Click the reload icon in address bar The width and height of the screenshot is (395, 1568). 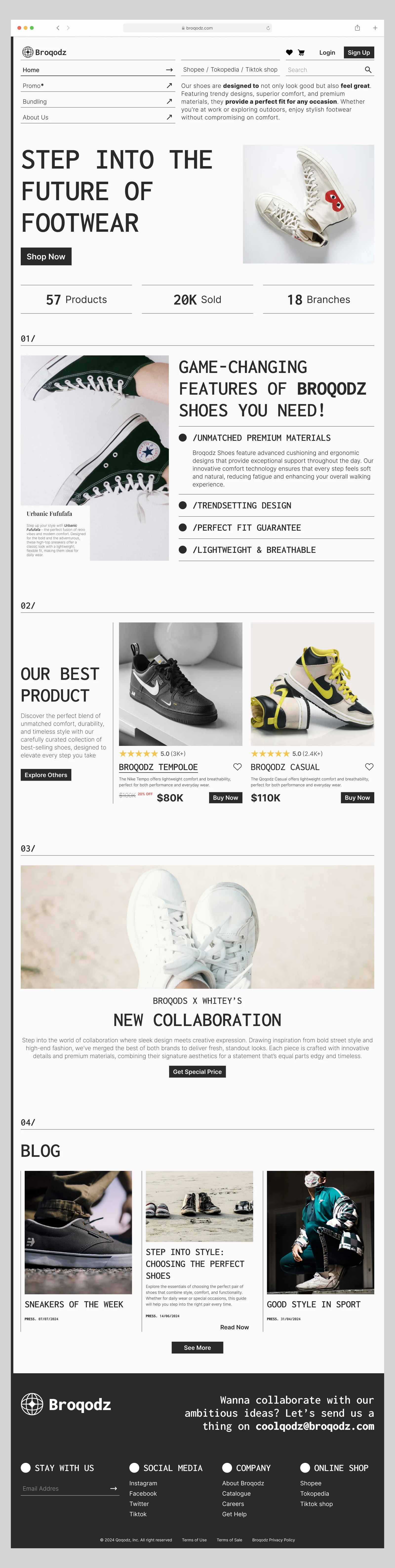268,28
